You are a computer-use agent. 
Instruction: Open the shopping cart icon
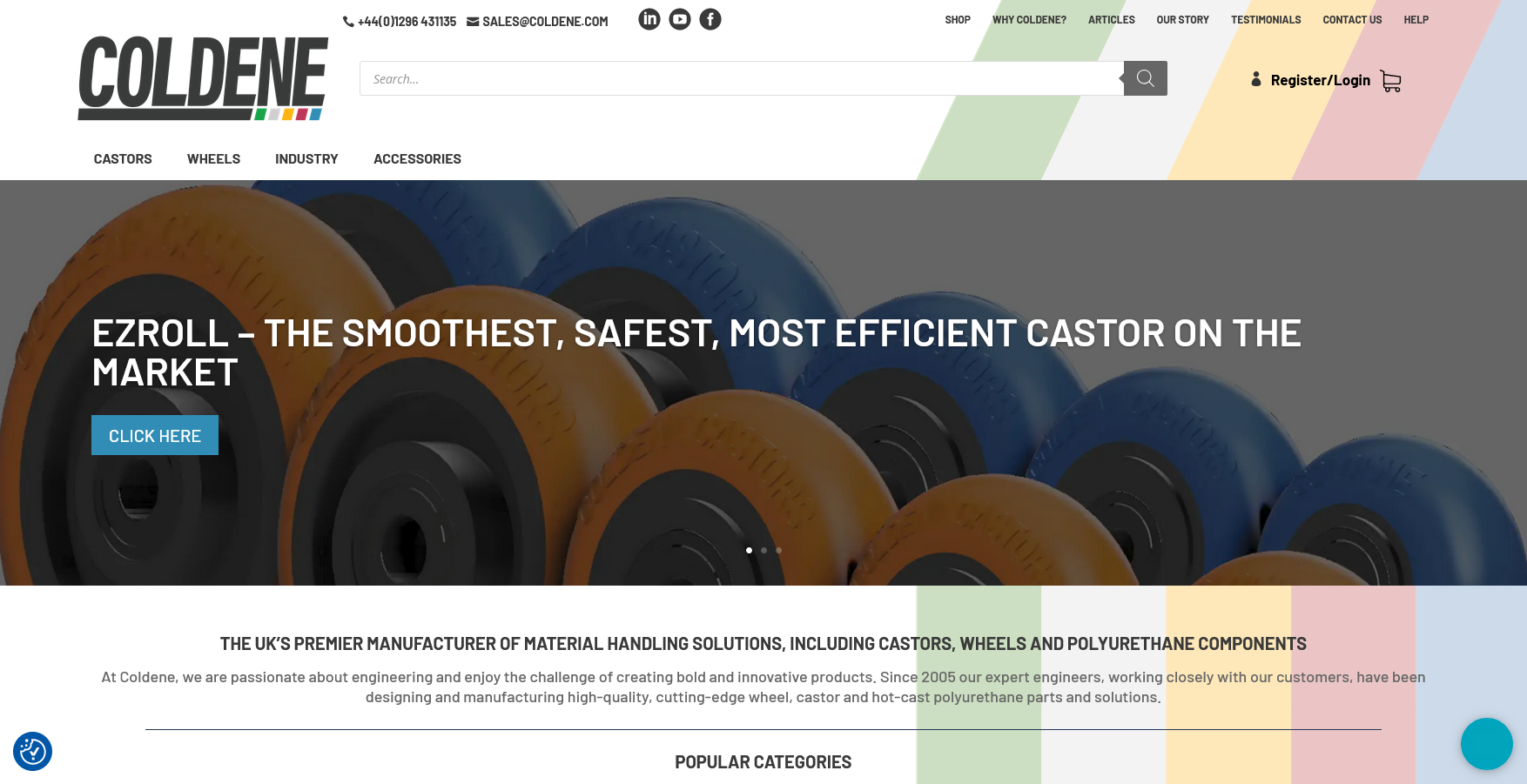[x=1390, y=80]
